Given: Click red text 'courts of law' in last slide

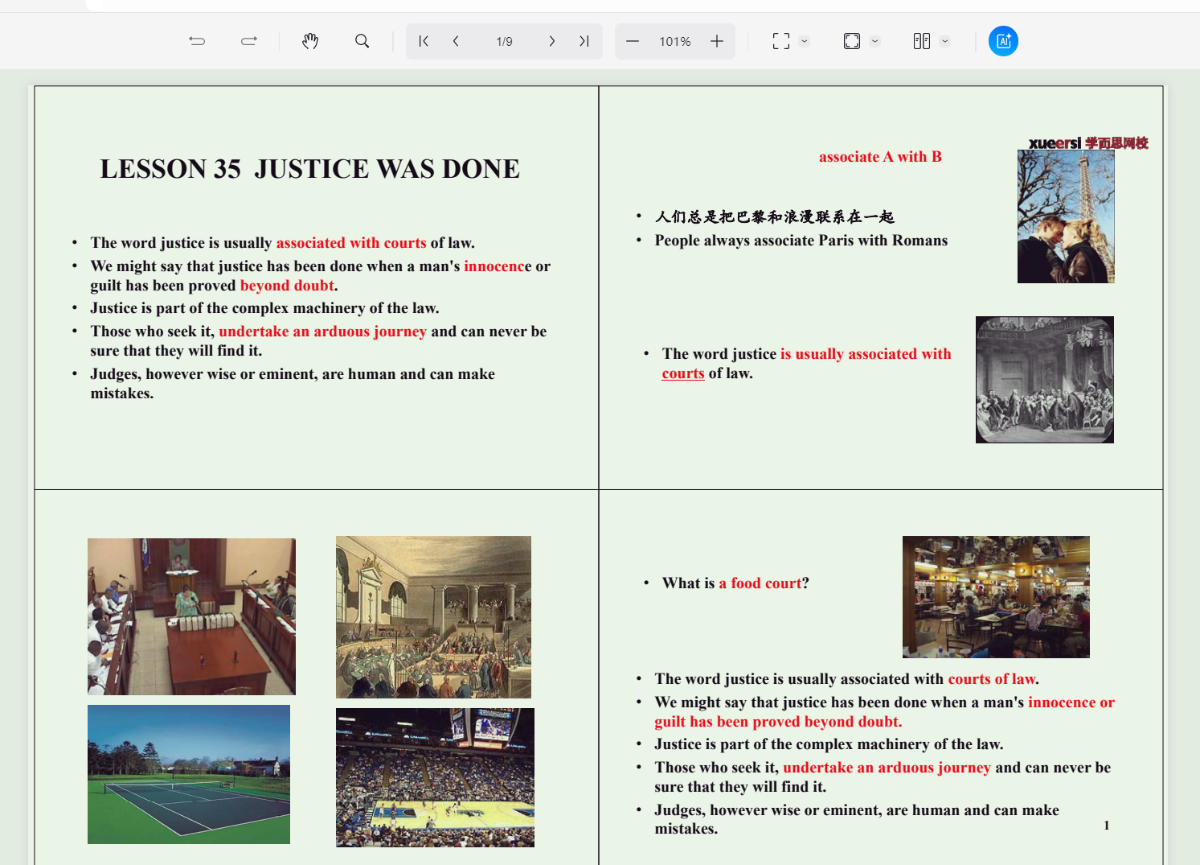Looking at the screenshot, I should pos(992,679).
